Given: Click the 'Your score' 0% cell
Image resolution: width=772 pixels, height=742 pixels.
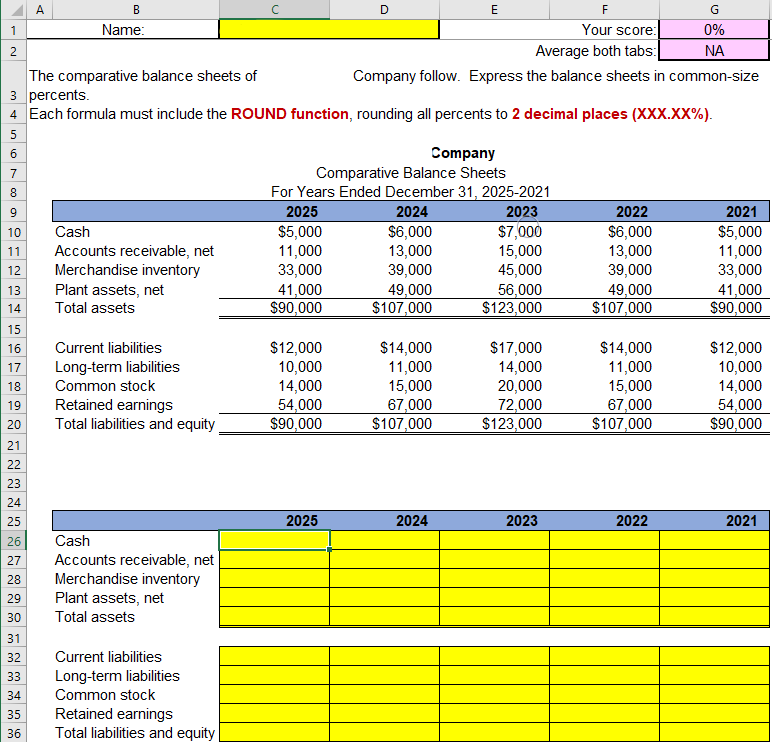Looking at the screenshot, I should tap(714, 30).
